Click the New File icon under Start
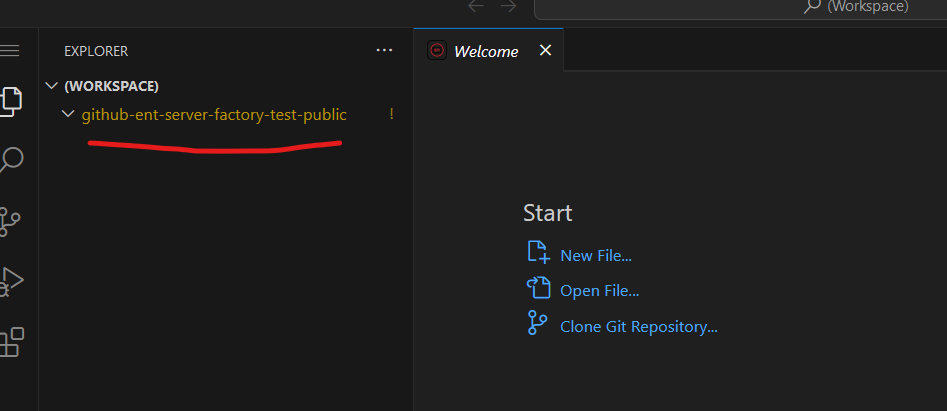This screenshot has width=947, height=411. [x=539, y=255]
